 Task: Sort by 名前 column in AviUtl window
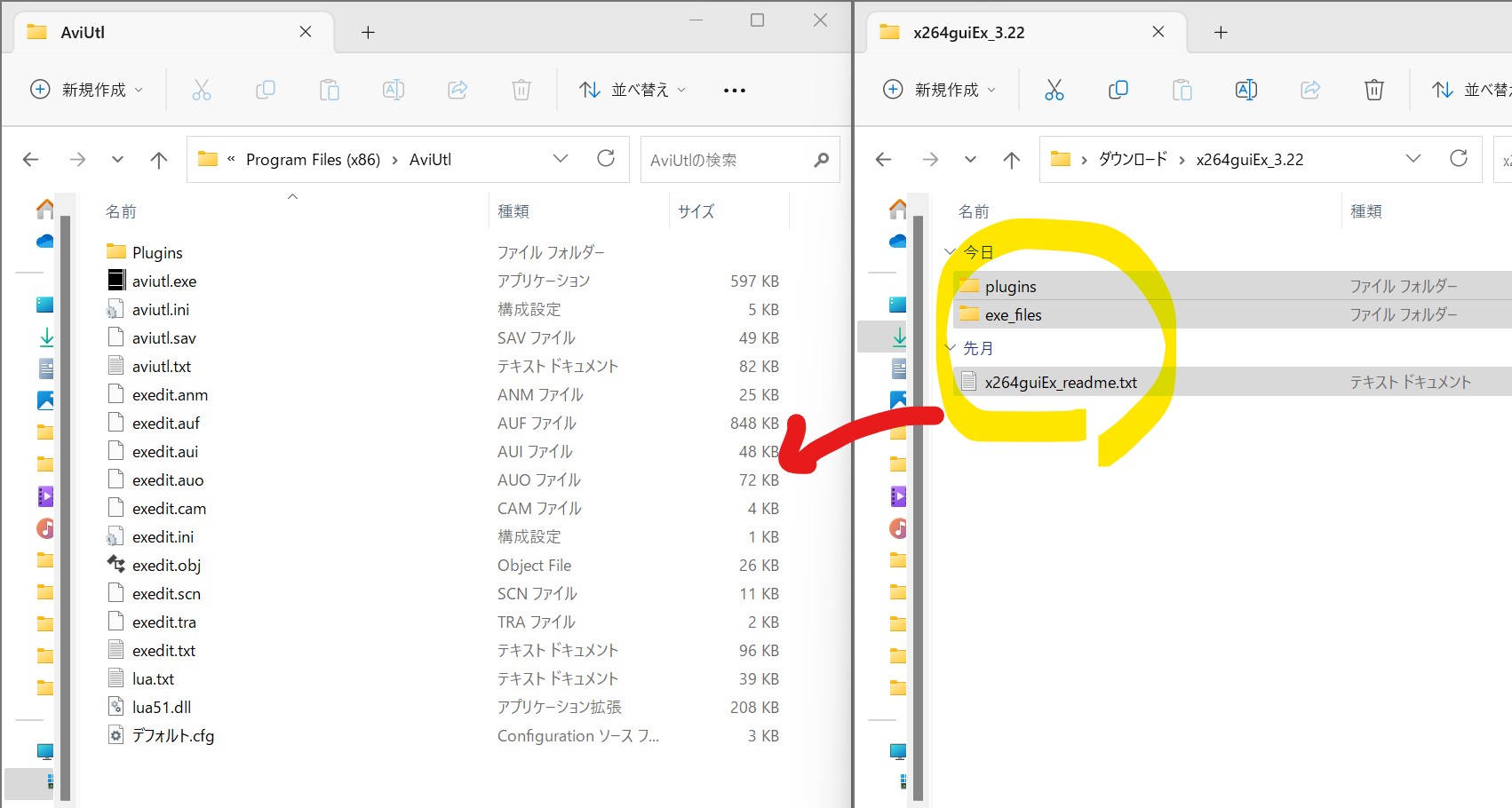click(121, 211)
